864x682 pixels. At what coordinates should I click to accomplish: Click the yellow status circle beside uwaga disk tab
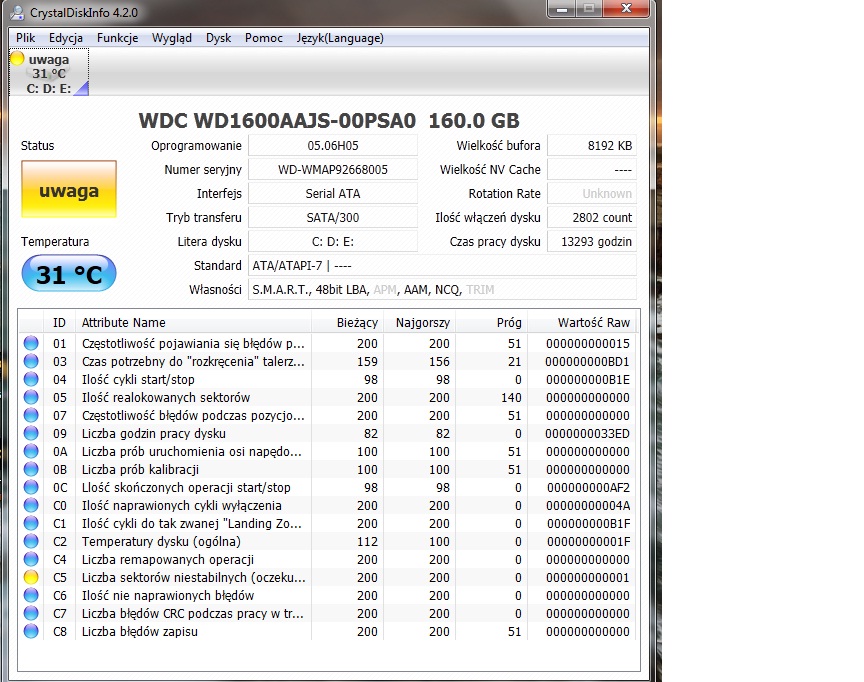(x=18, y=58)
